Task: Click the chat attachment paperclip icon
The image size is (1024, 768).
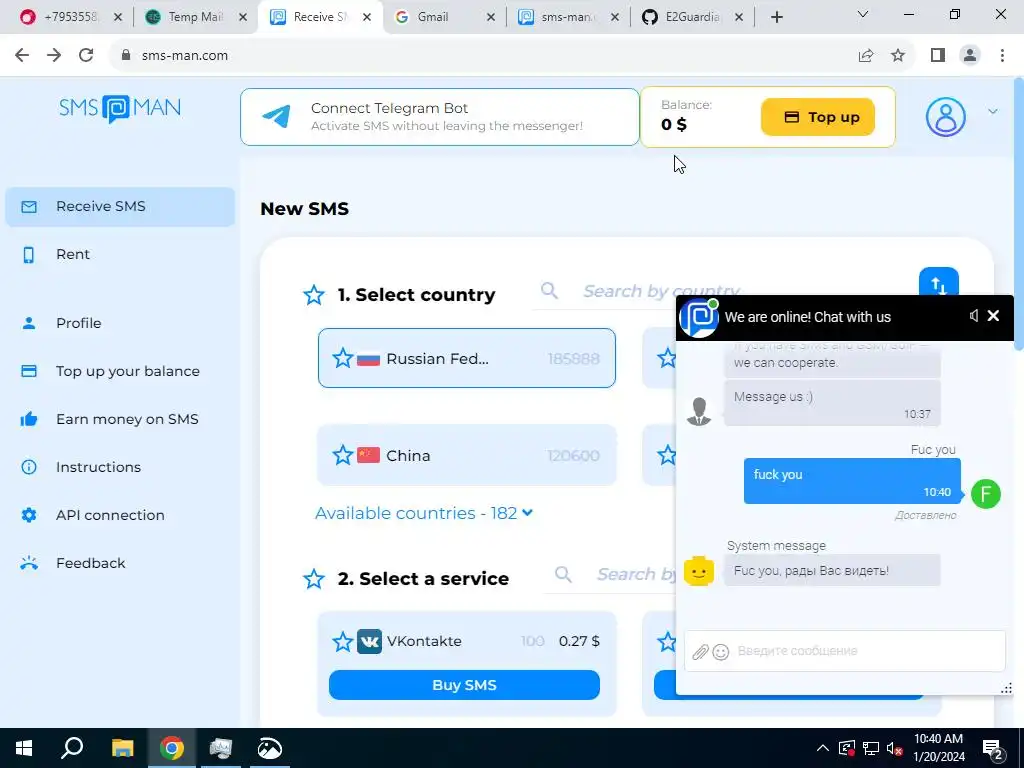Action: 700,651
